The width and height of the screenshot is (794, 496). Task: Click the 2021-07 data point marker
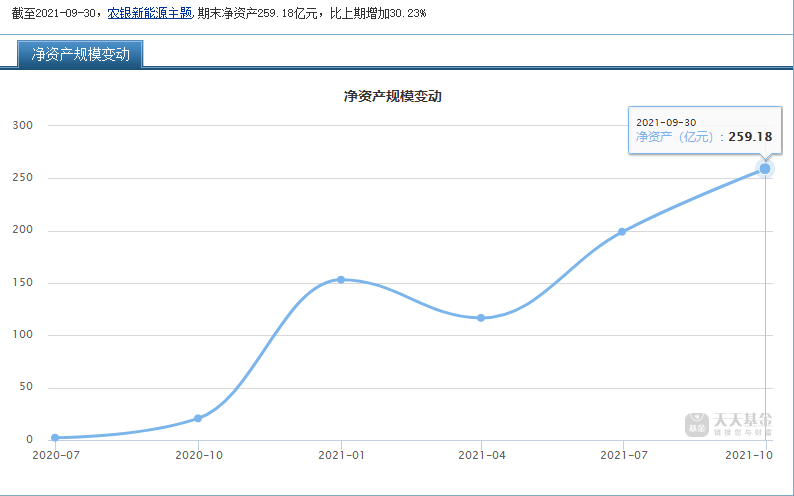pos(622,231)
